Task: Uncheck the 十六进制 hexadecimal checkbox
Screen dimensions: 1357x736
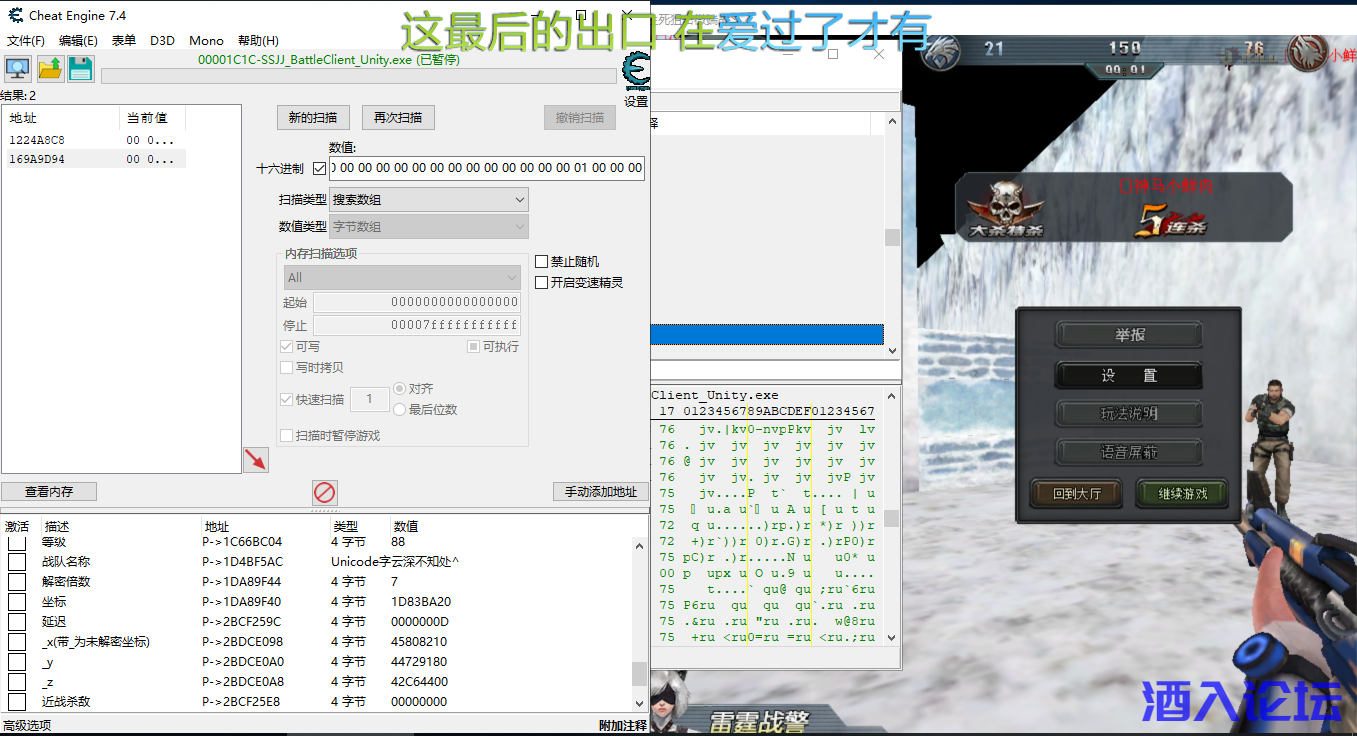Action: 319,168
